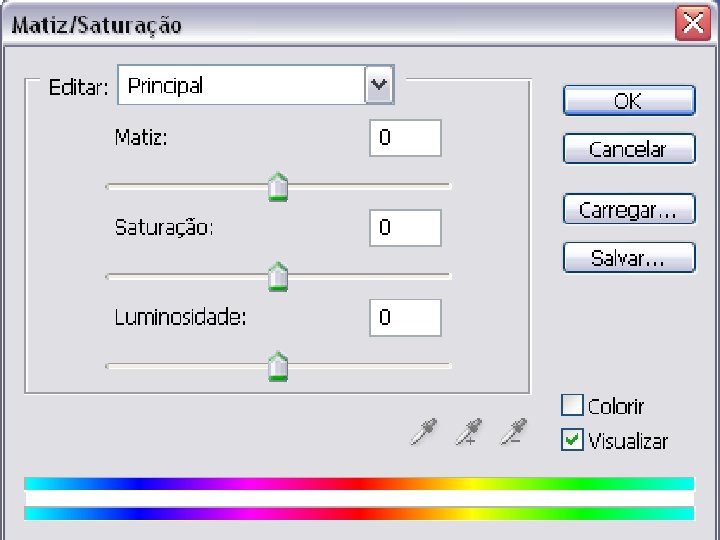This screenshot has height=540, width=720.
Task: Focus the Luminosidade value input field
Action: [x=405, y=318]
